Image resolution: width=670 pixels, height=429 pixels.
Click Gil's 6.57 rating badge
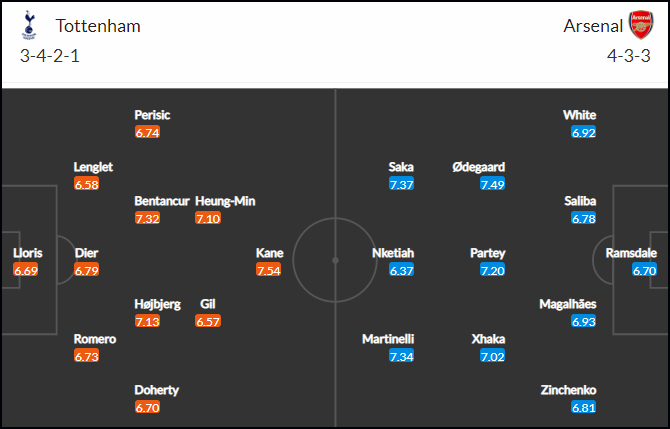208,321
